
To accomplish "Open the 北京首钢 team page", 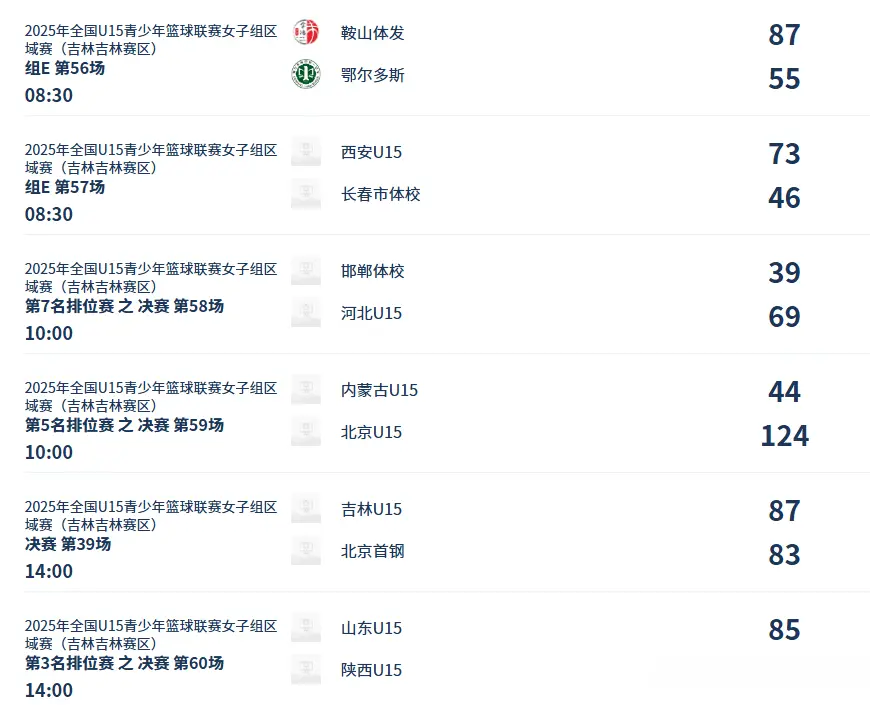I will (x=373, y=551).
